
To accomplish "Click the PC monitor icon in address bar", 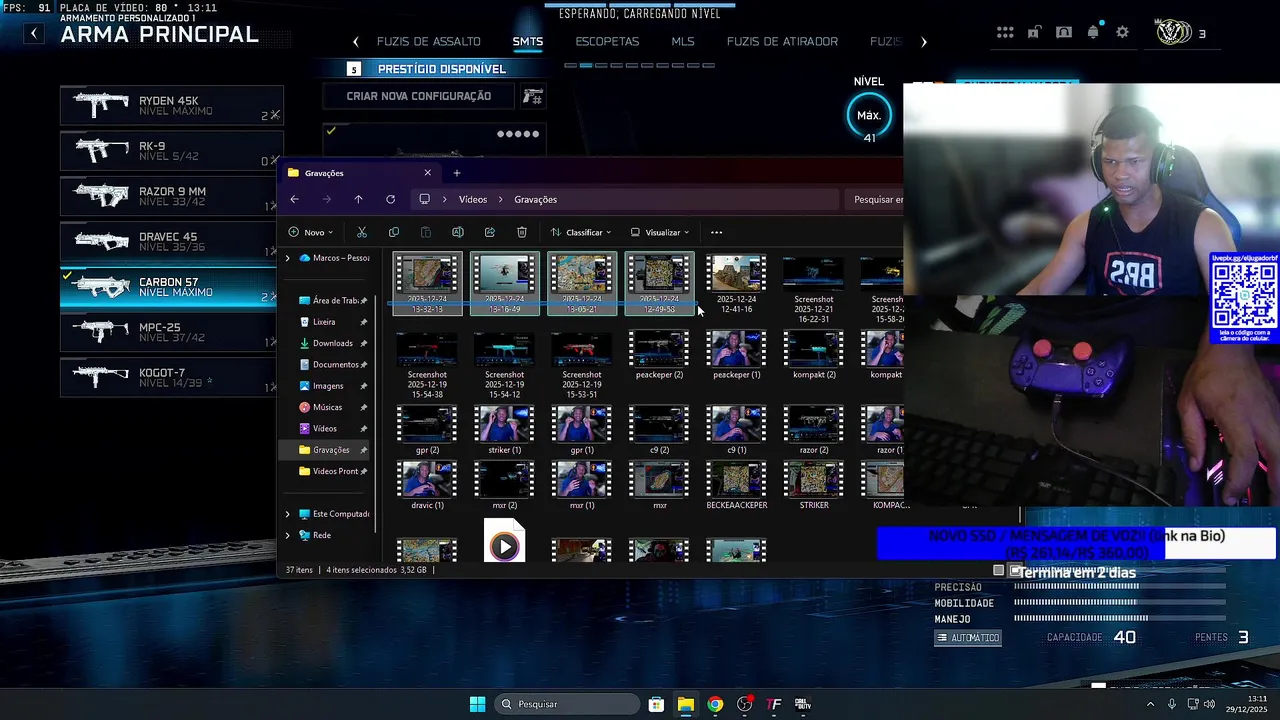I will tap(424, 200).
